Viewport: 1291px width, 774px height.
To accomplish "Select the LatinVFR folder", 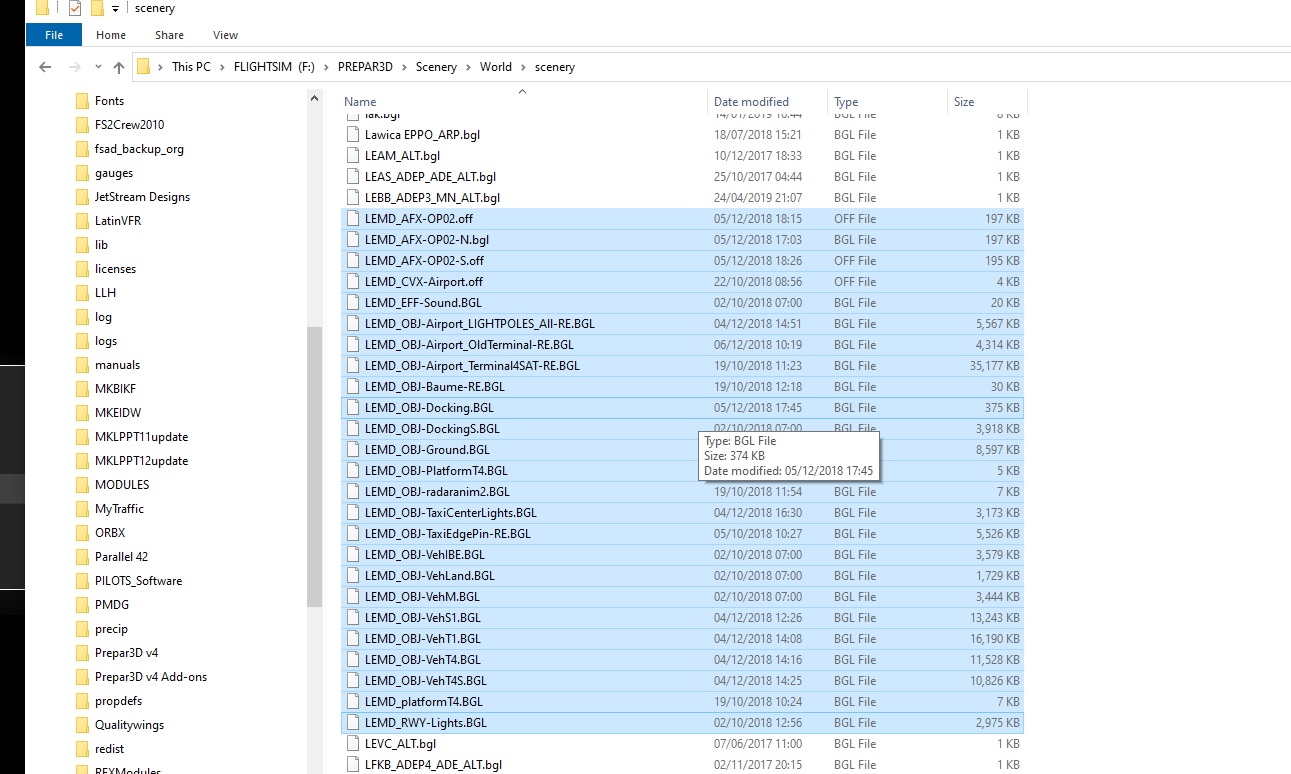I will [117, 221].
